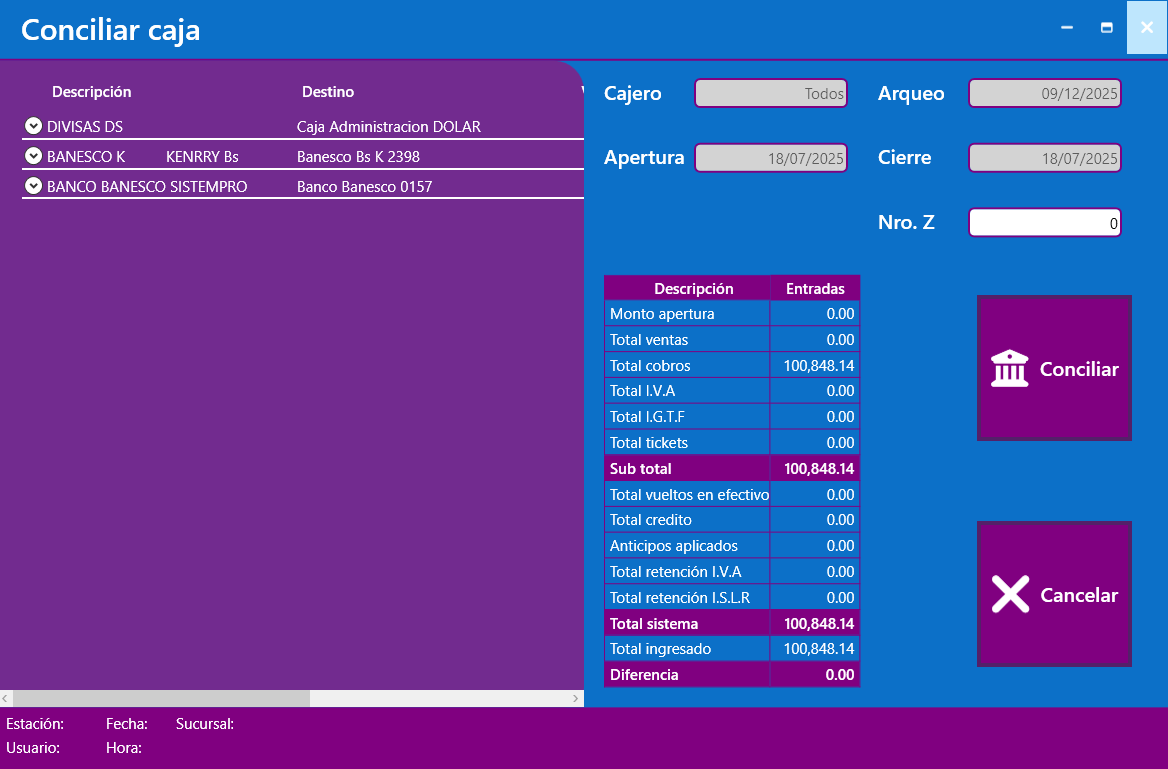The image size is (1168, 769).
Task: Click the Destino column header
Action: click(x=328, y=92)
